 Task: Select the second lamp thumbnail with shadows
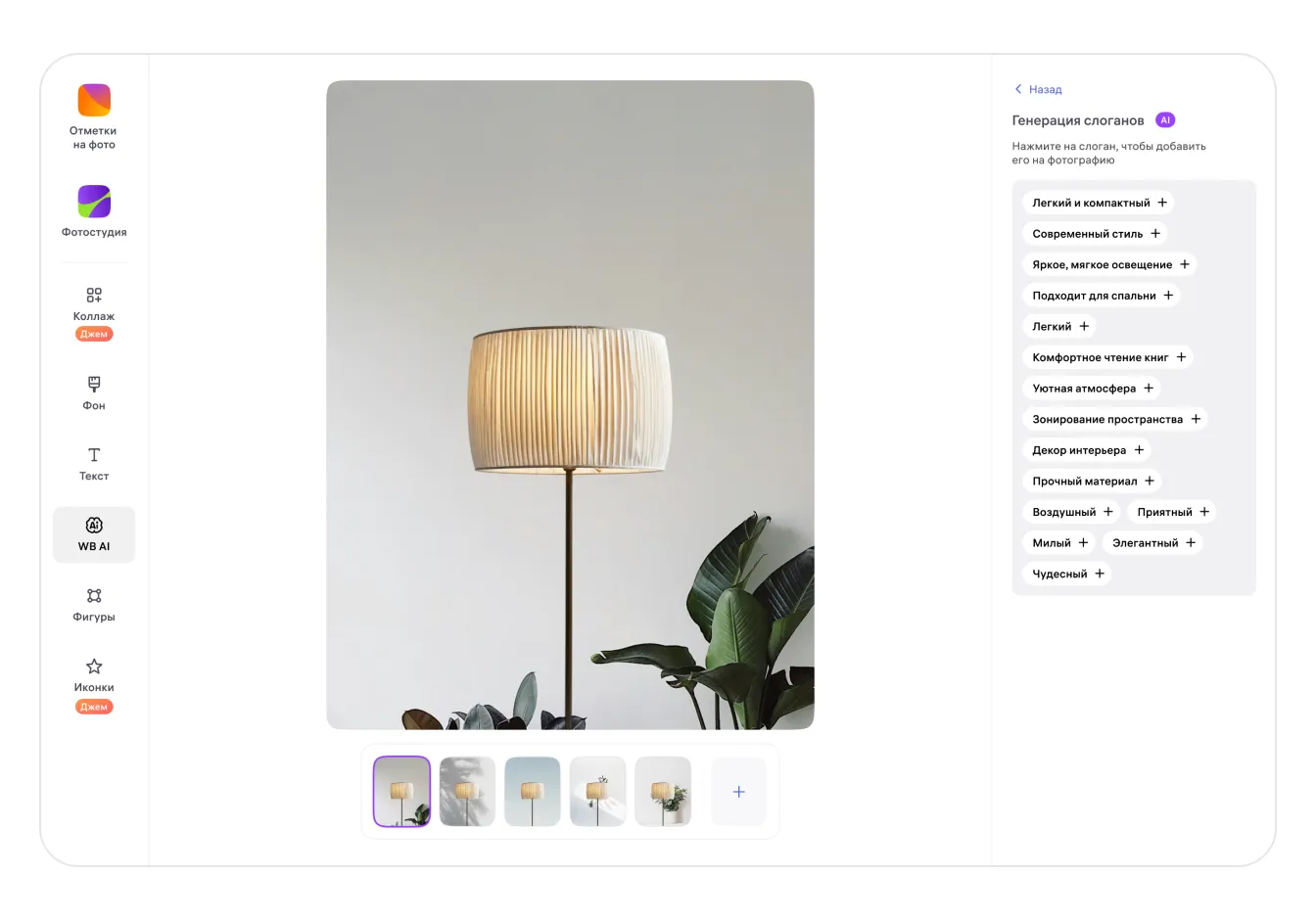tap(467, 792)
